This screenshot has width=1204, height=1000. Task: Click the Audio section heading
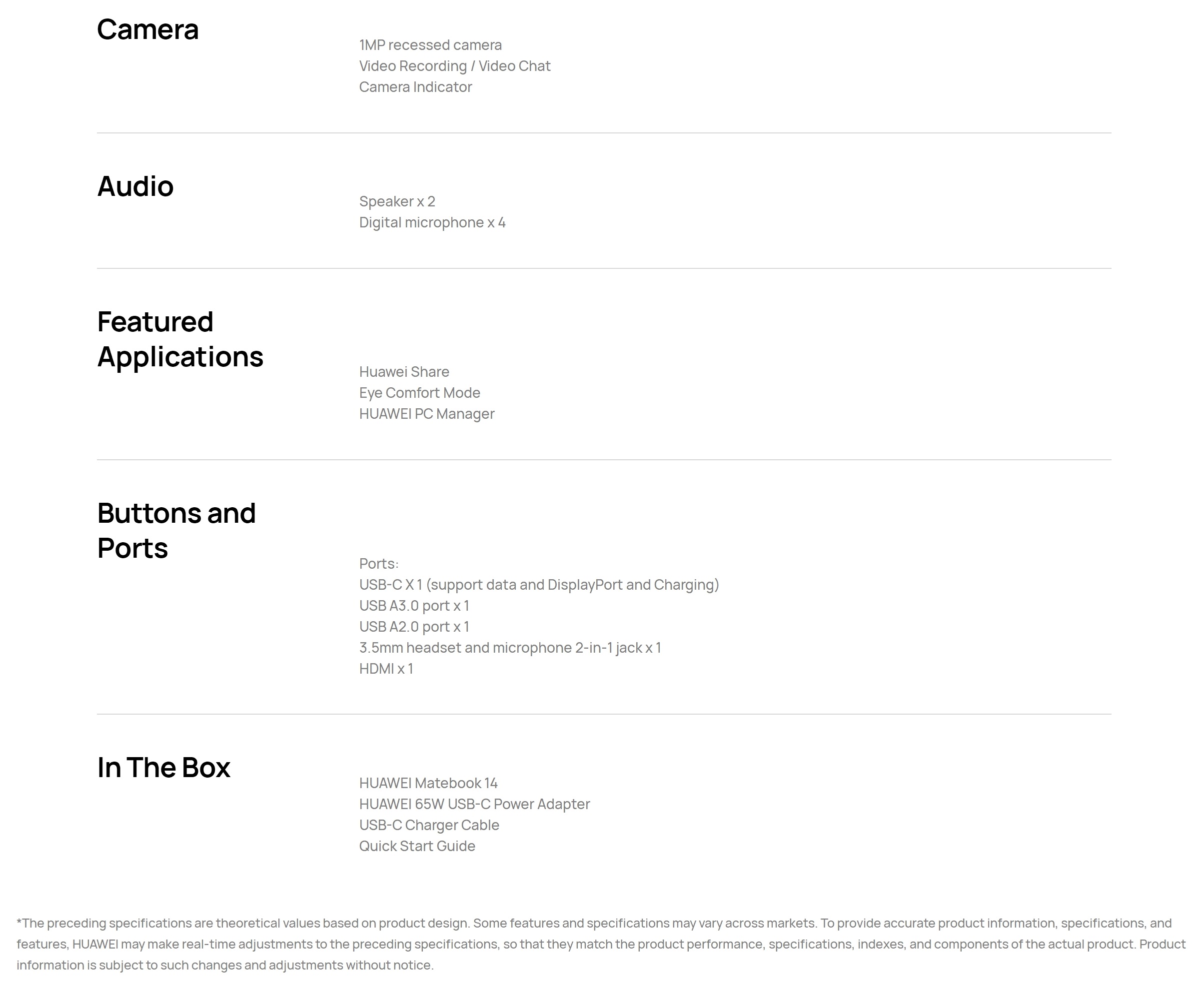[135, 186]
